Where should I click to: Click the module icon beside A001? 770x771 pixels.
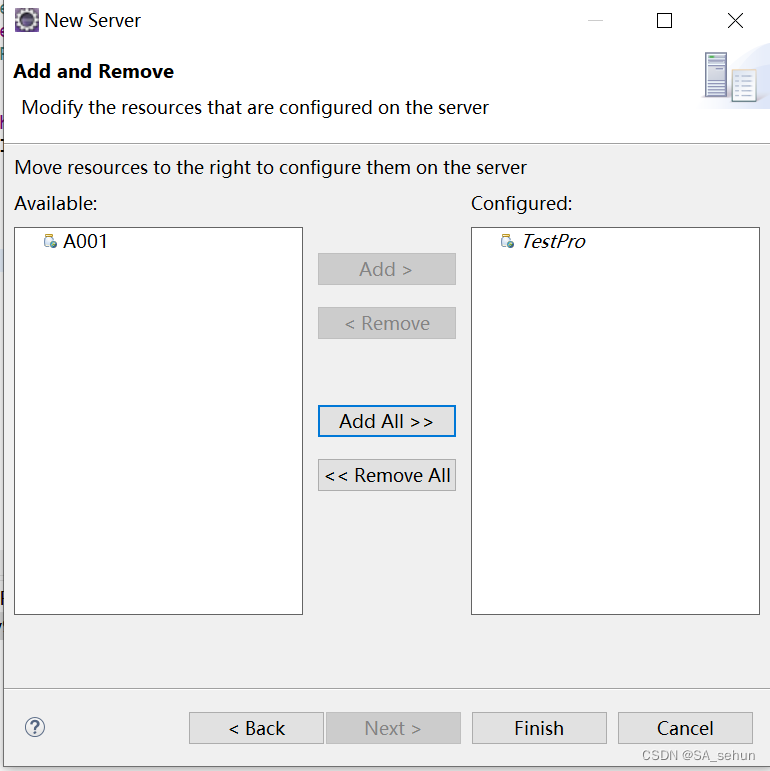point(50,241)
